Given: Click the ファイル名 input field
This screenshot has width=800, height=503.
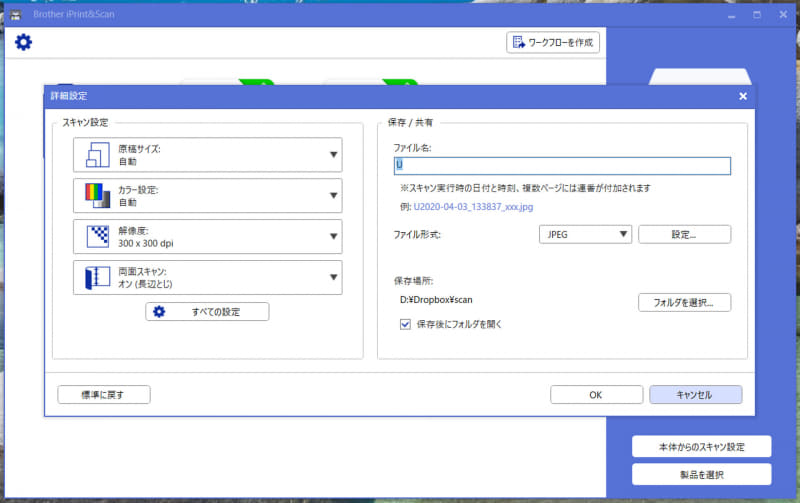Looking at the screenshot, I should [x=562, y=165].
